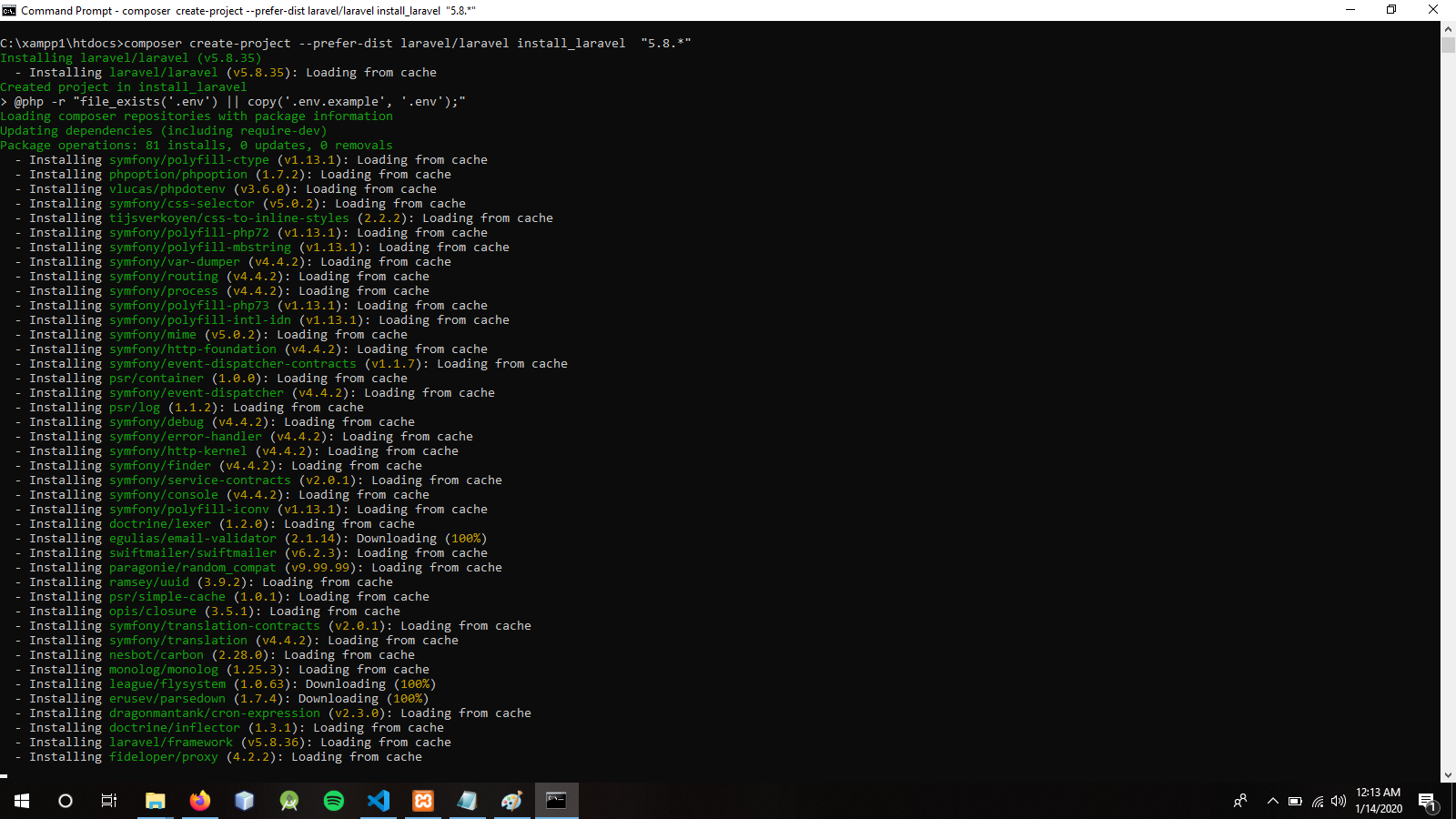Open XAMPP Control Panel from the taskbar
The image size is (1456, 819).
423,801
